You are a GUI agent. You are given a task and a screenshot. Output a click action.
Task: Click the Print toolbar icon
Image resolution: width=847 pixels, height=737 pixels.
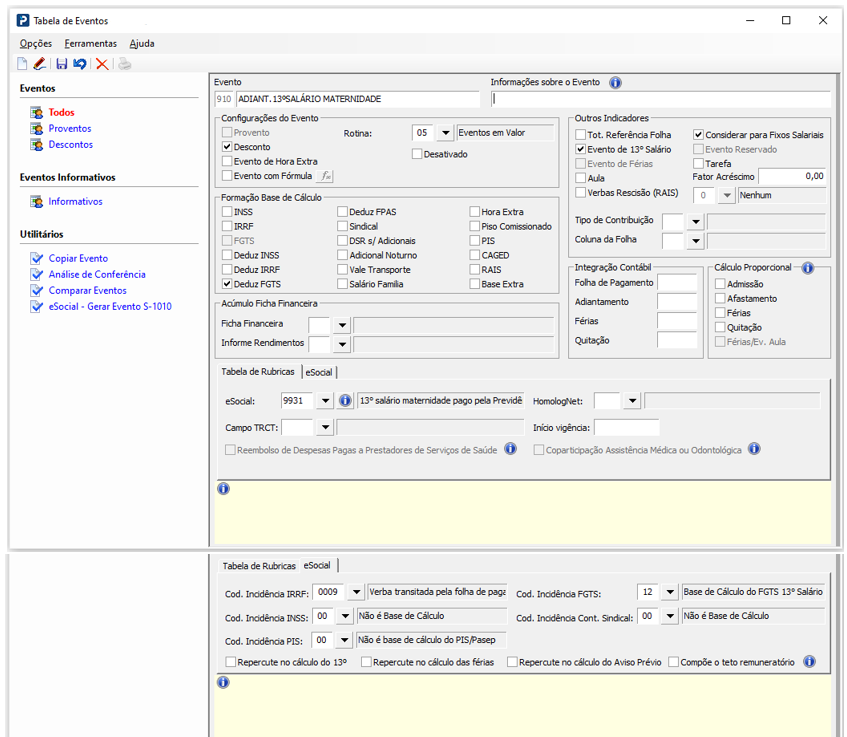125,64
